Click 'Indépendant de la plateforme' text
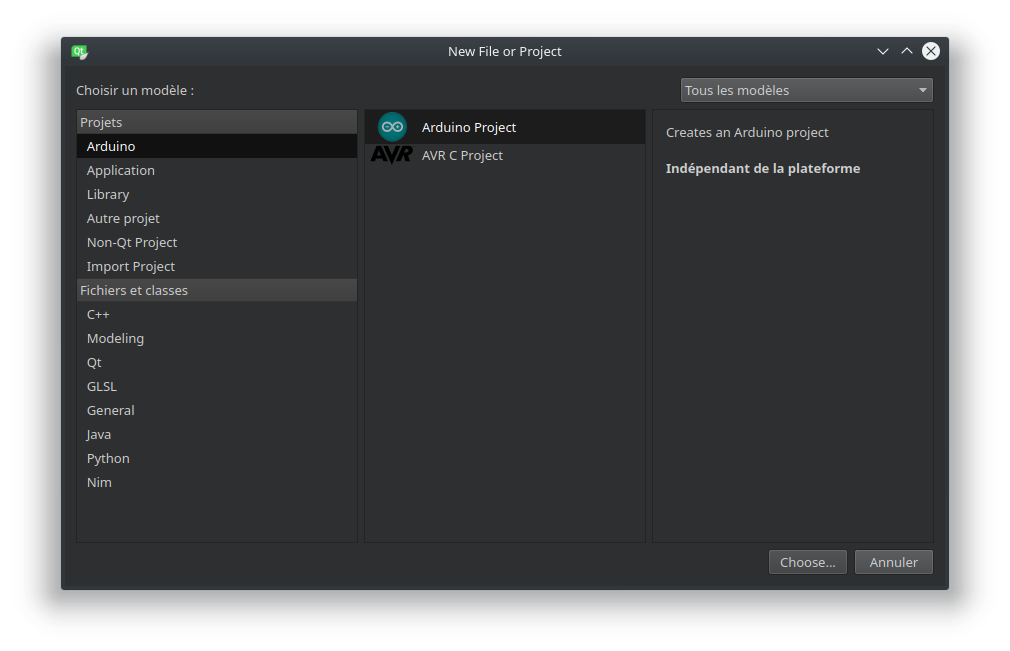The width and height of the screenshot is (1010, 651). pos(763,169)
